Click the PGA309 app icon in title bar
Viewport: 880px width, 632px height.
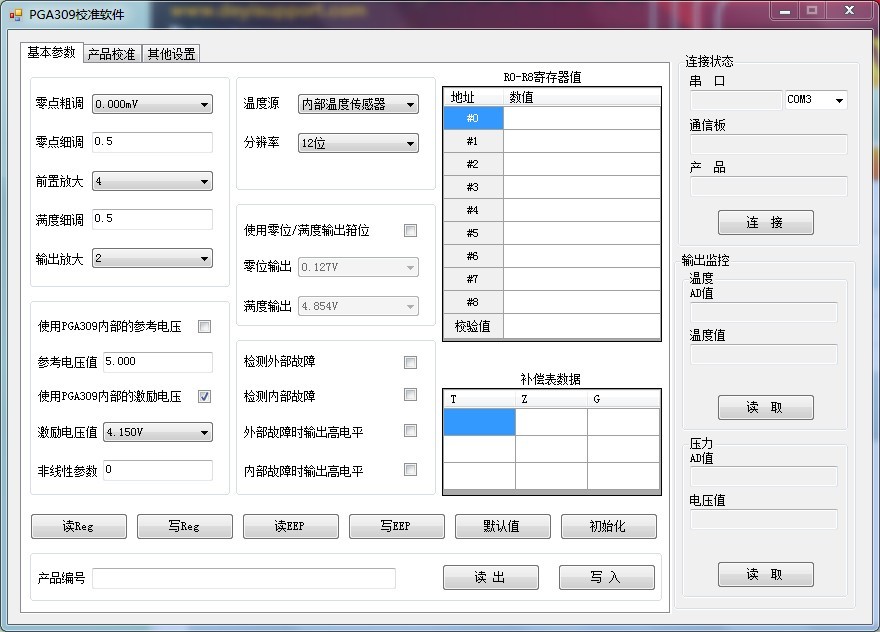click(x=16, y=15)
